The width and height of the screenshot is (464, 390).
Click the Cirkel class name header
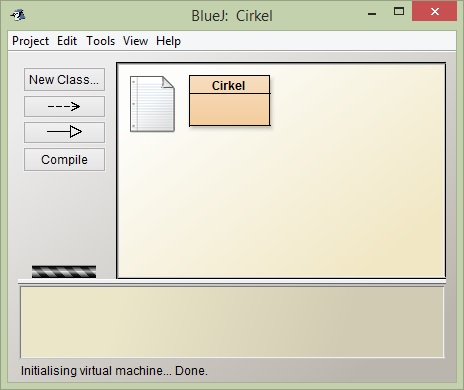coord(230,85)
